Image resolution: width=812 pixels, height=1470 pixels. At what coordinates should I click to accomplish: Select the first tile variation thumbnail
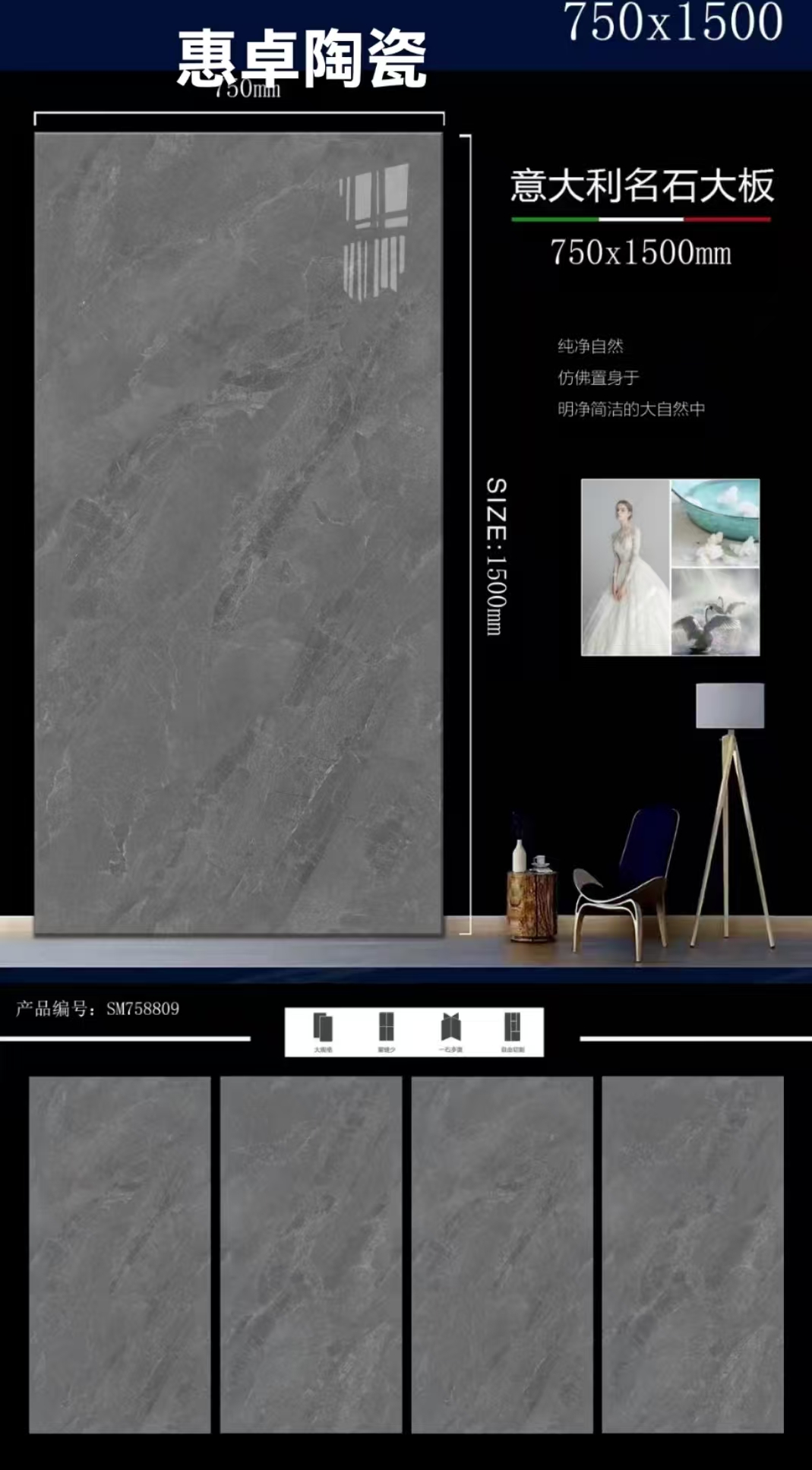120,1254
